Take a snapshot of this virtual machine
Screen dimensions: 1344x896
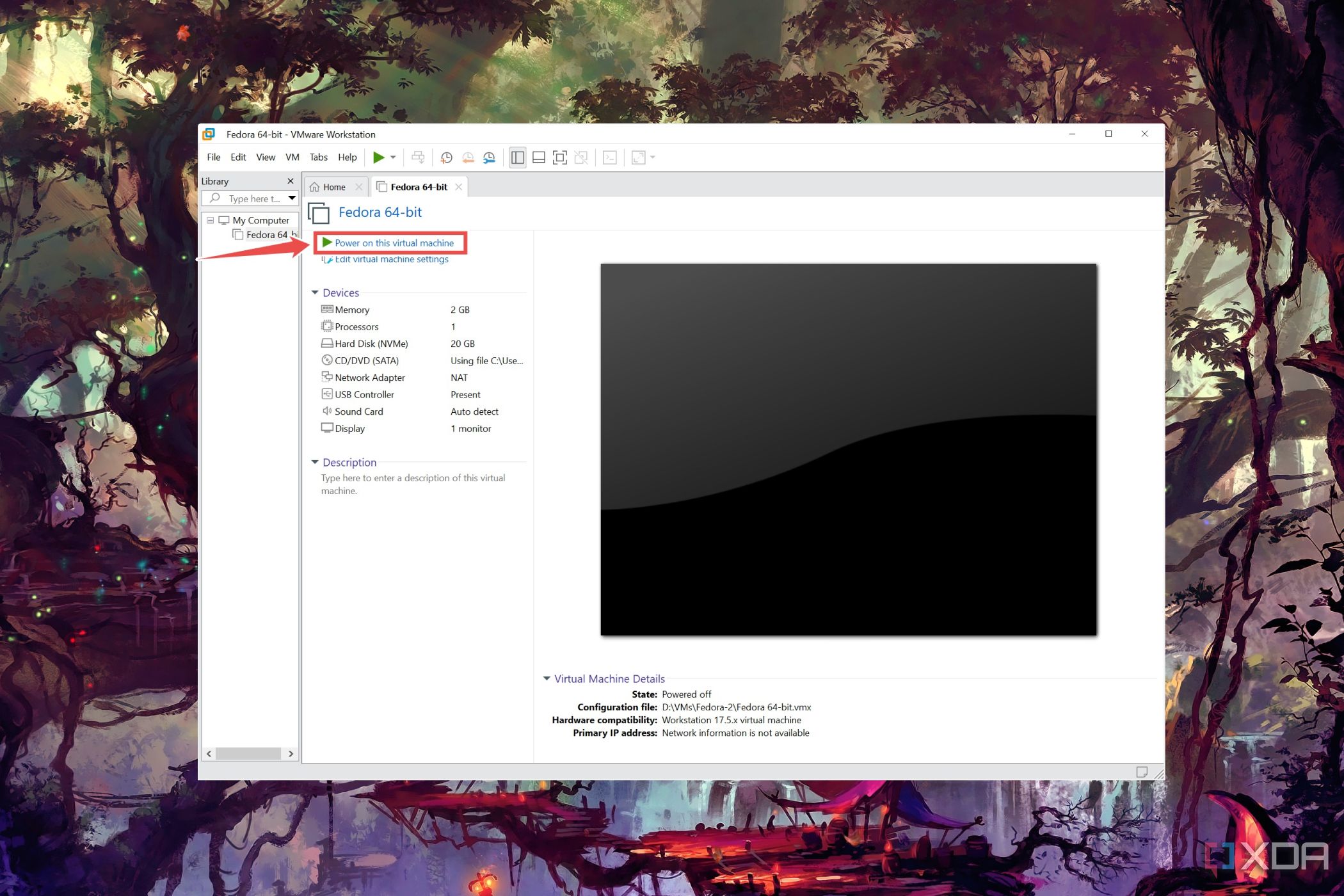pyautogui.click(x=447, y=157)
